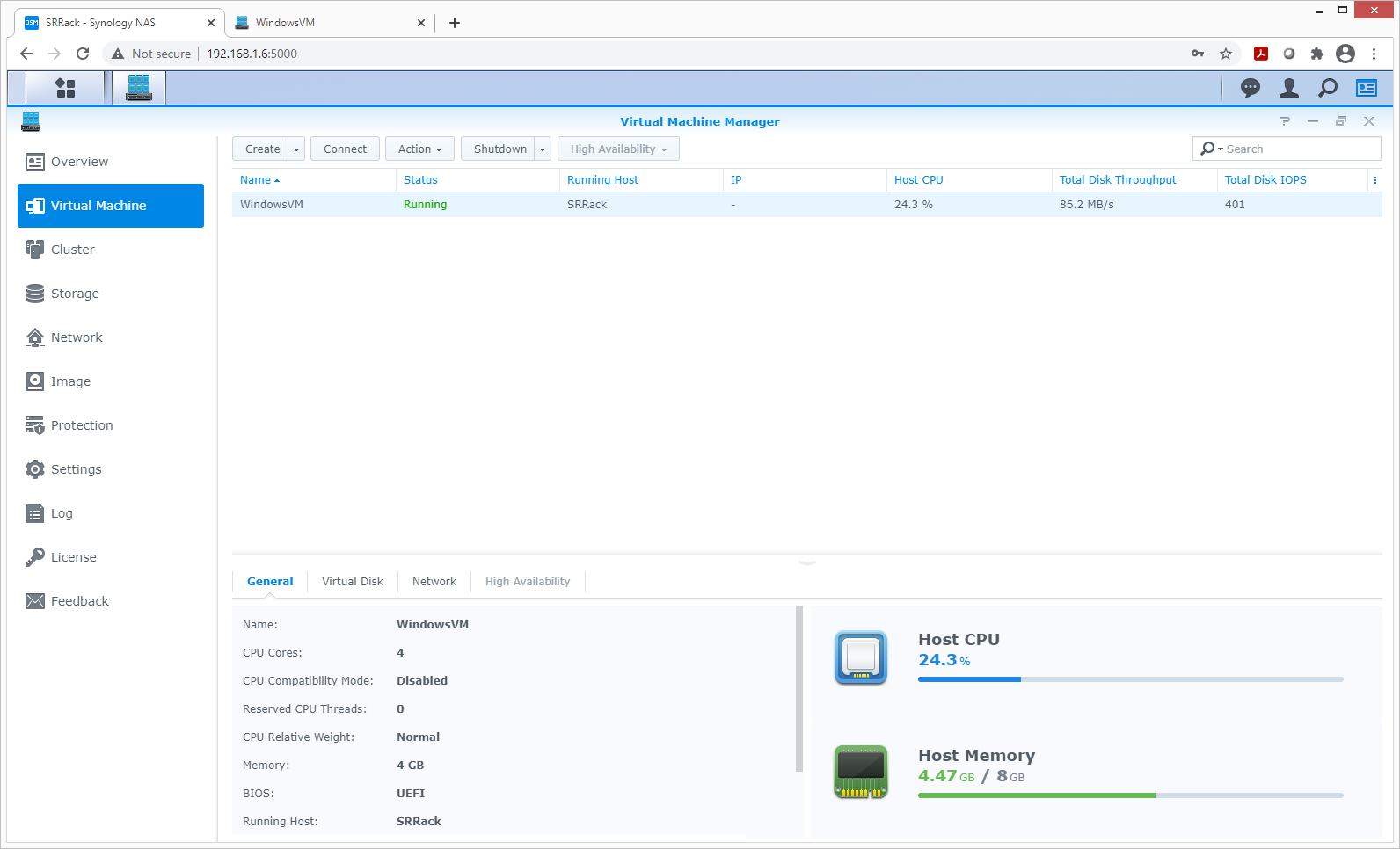Viewport: 1400px width, 849px height.
Task: Click the details panel vertical scrollbar
Action: point(799,688)
